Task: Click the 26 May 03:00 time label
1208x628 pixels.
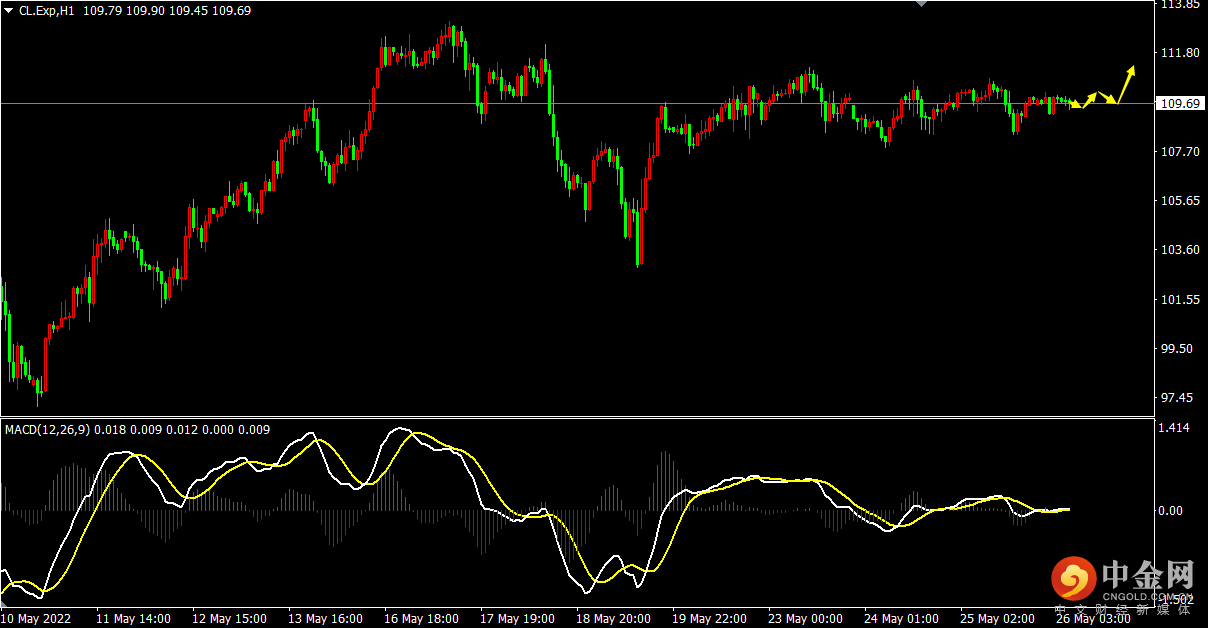Action: click(1093, 619)
